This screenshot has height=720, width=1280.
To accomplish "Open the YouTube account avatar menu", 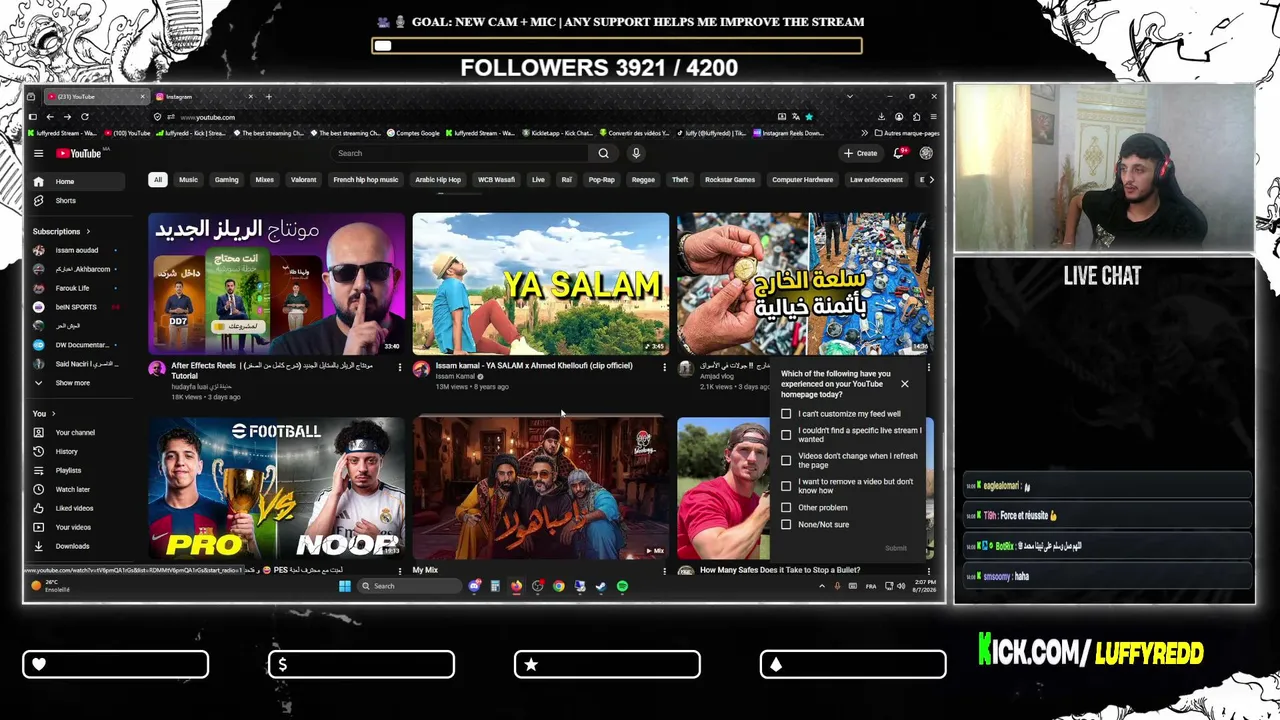I will point(926,153).
